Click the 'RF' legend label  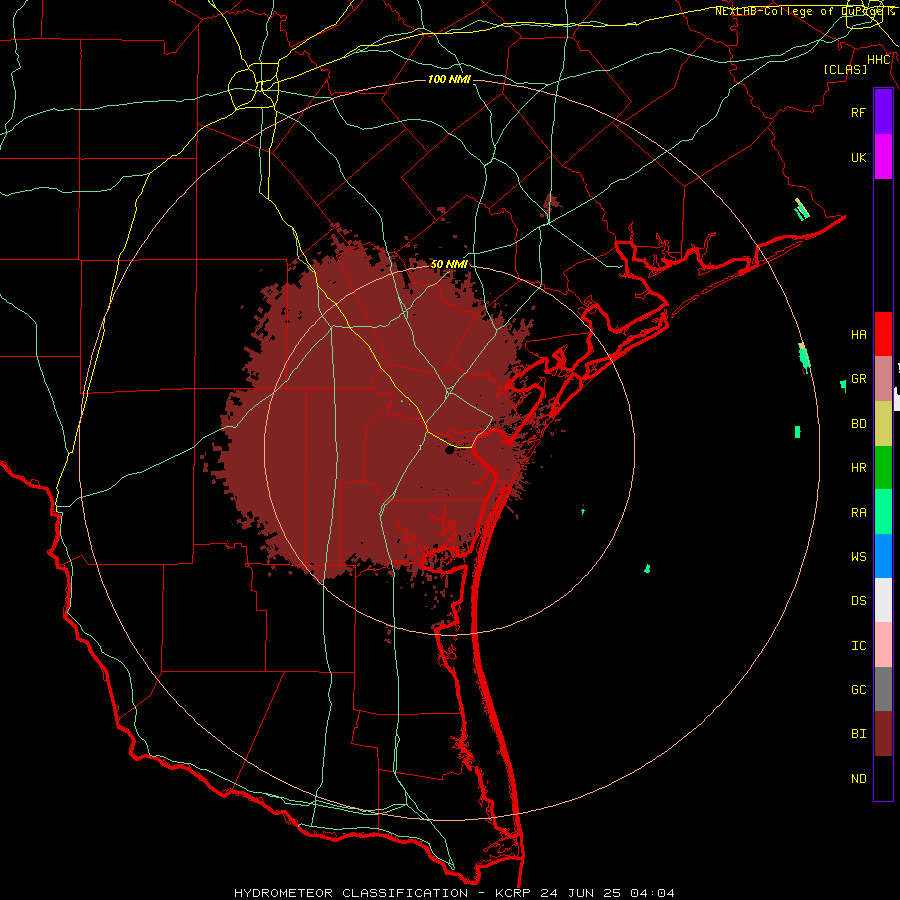[859, 113]
